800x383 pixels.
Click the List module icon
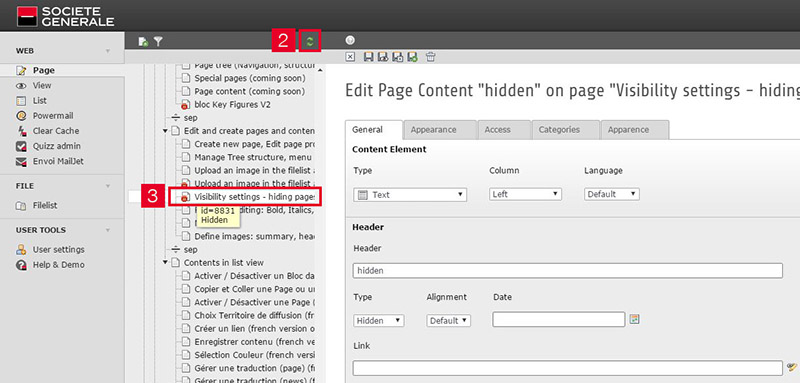pyautogui.click(x=21, y=100)
